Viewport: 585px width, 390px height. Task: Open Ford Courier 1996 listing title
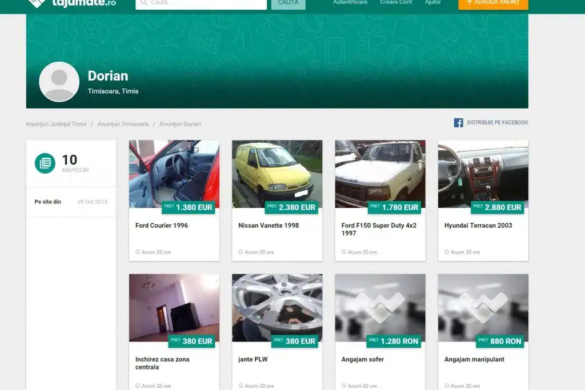(162, 225)
